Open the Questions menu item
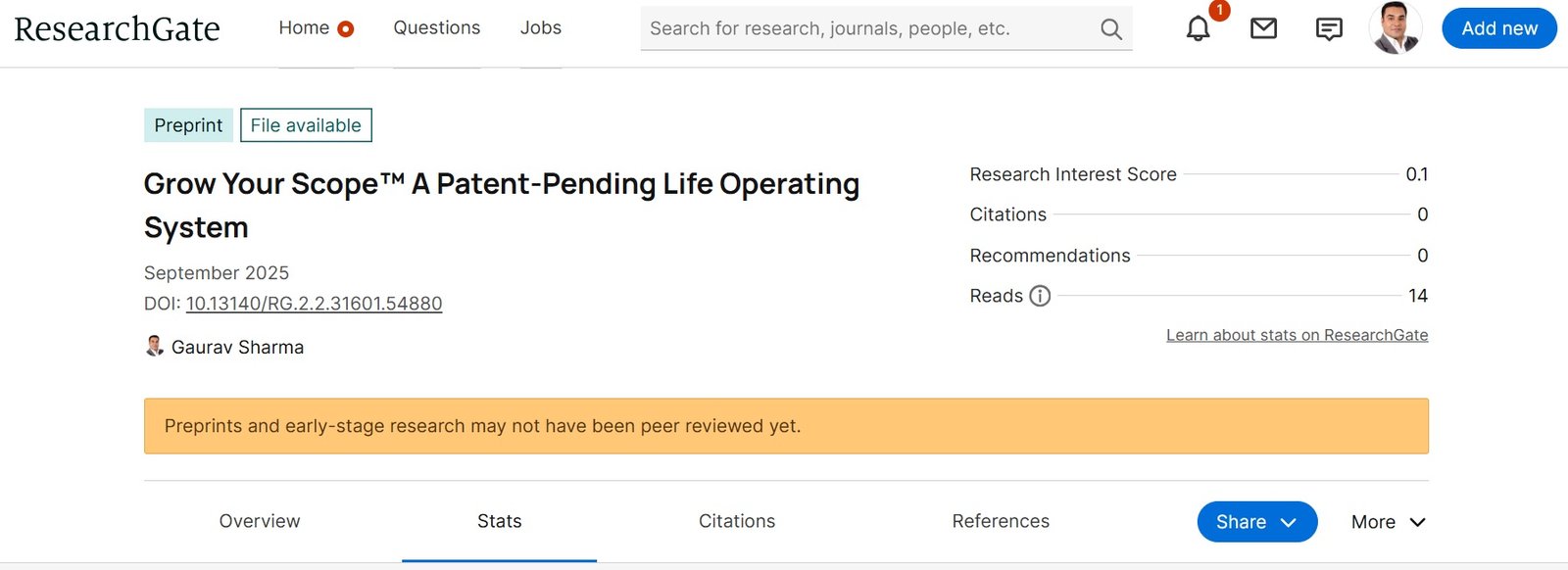The height and width of the screenshot is (570, 1568). click(x=437, y=28)
